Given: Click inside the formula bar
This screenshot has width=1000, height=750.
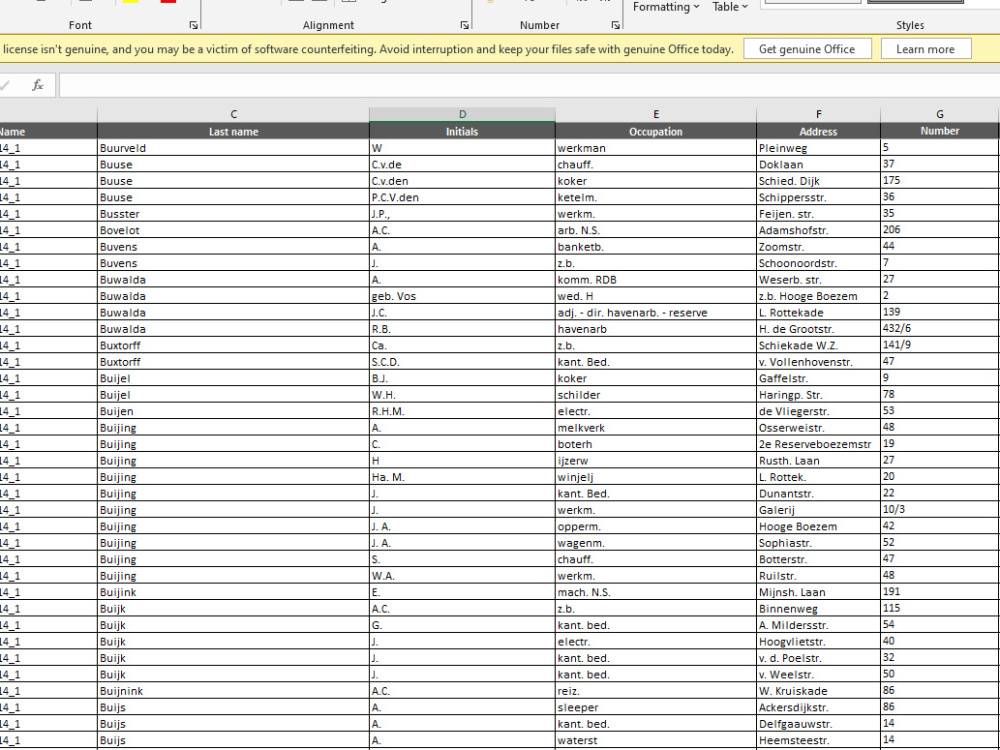Looking at the screenshot, I should tap(529, 85).
